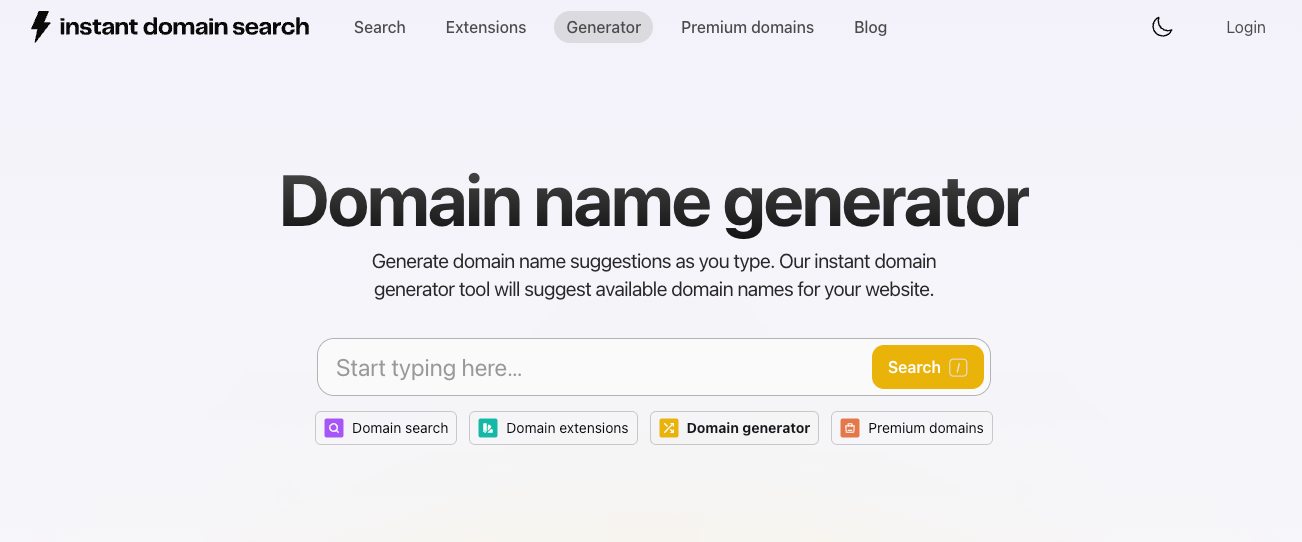Click the yellow shuffle icon on Domain generator chip
Image resolution: width=1302 pixels, height=542 pixels.
[669, 428]
